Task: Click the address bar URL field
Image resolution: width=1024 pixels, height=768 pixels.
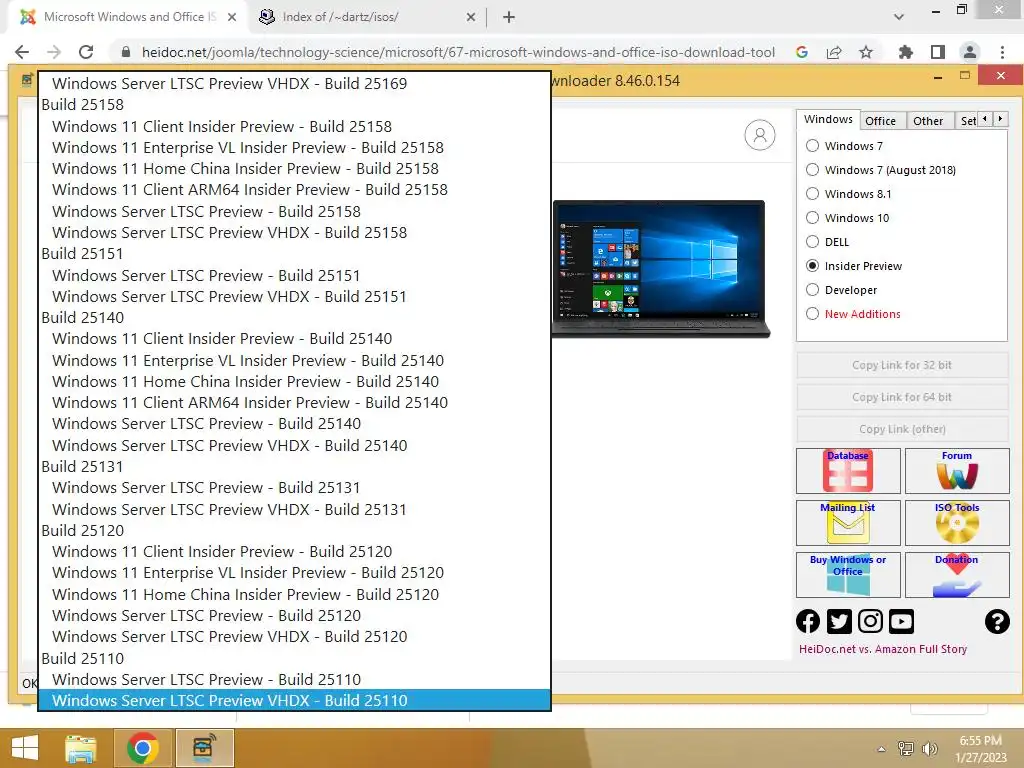Action: pyautogui.click(x=458, y=52)
